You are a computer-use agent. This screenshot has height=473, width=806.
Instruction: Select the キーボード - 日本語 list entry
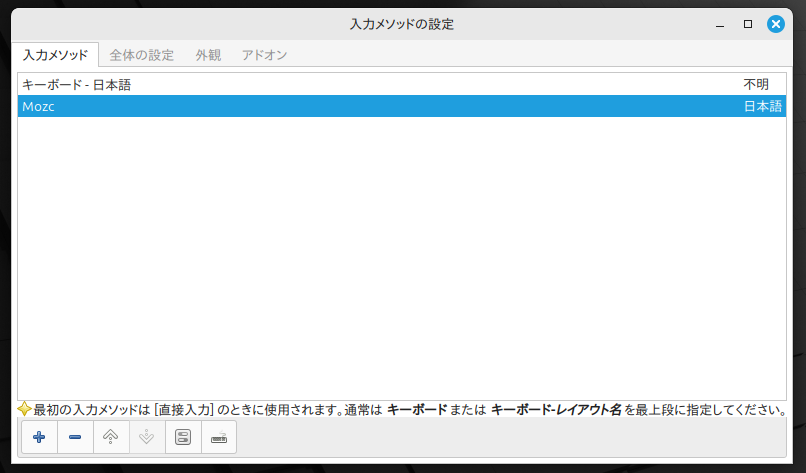(77, 85)
